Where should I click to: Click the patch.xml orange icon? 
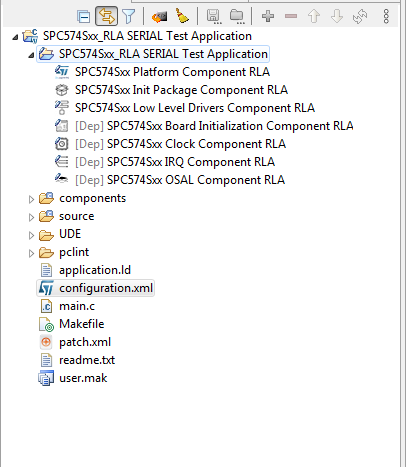[x=46, y=342]
